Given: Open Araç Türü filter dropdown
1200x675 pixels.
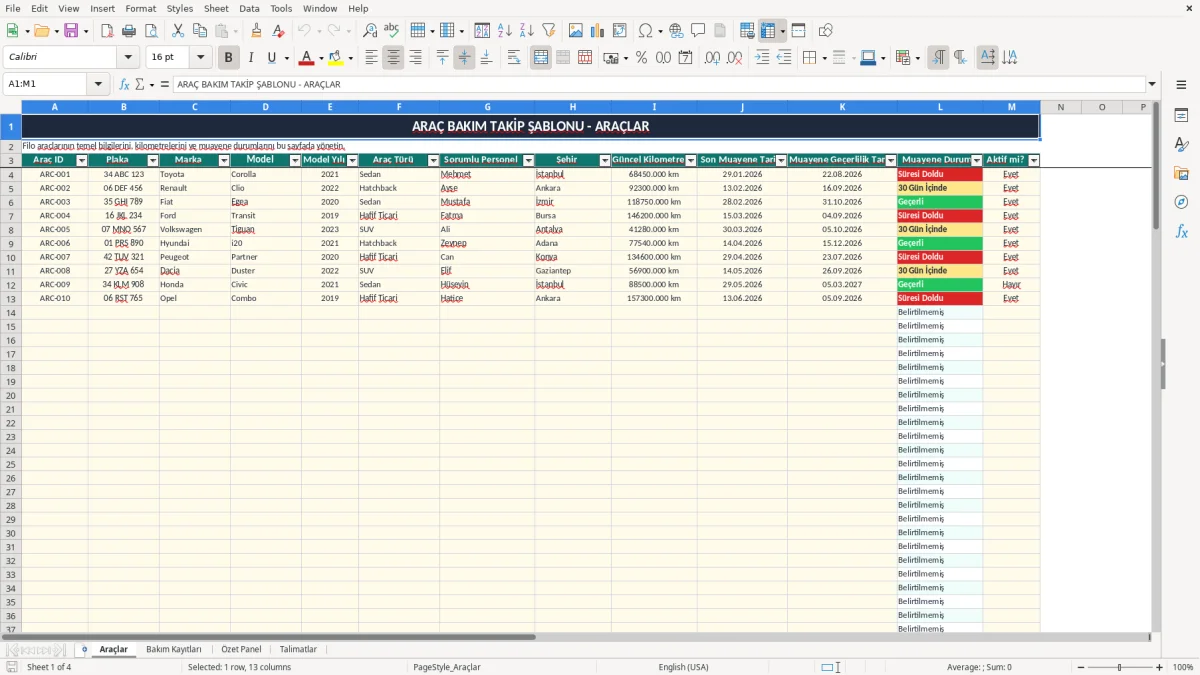Looking at the screenshot, I should tap(433, 160).
